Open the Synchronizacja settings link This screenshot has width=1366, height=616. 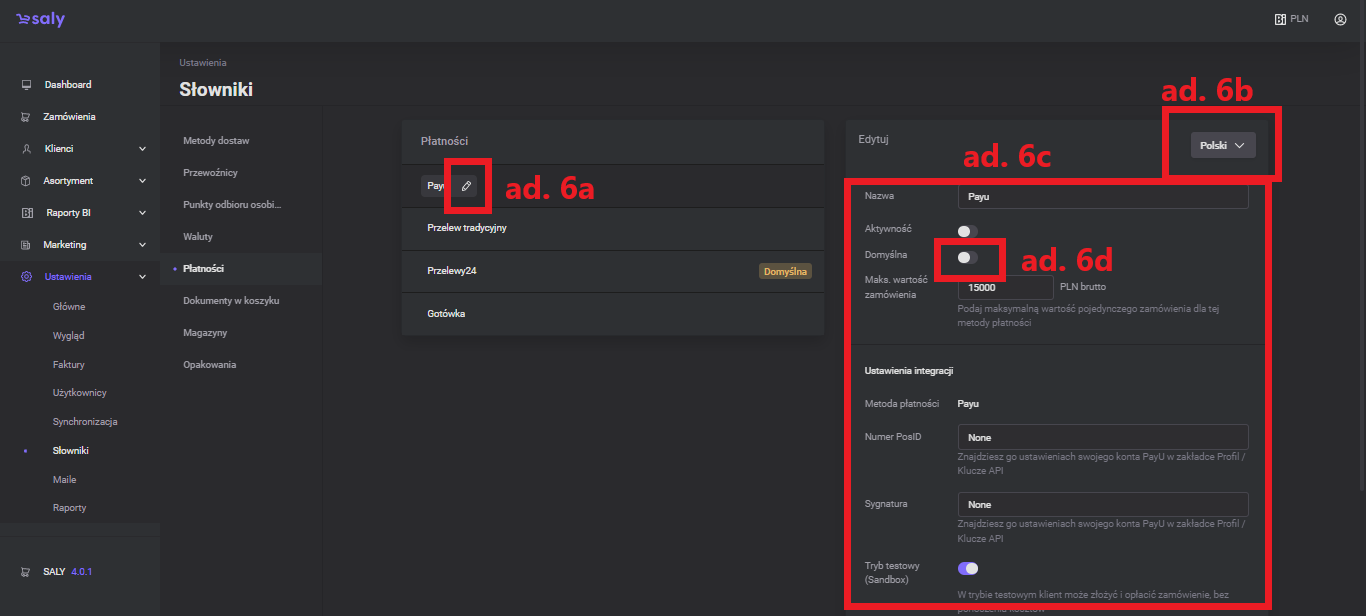click(x=85, y=422)
